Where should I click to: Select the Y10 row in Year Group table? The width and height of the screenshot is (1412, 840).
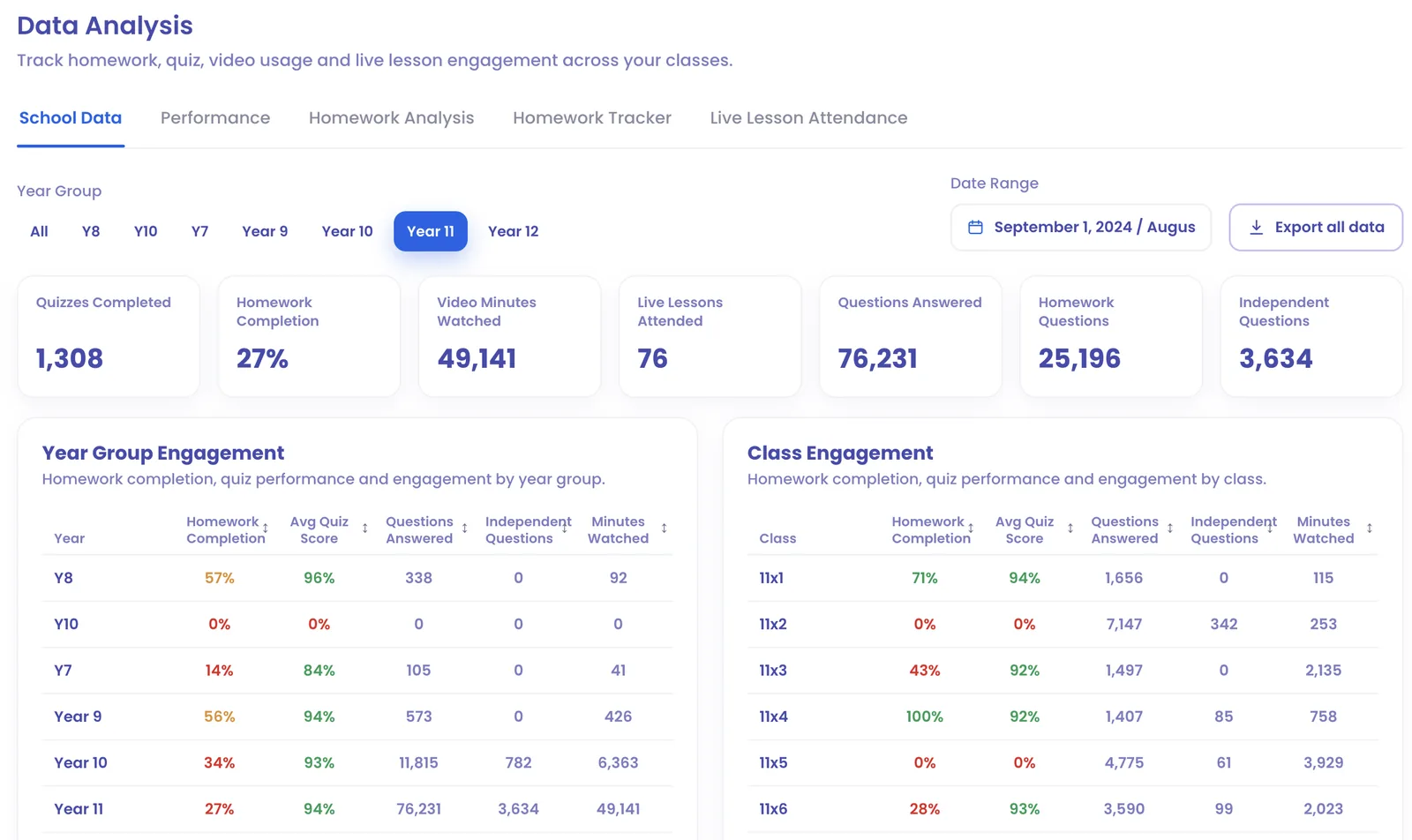(x=357, y=624)
